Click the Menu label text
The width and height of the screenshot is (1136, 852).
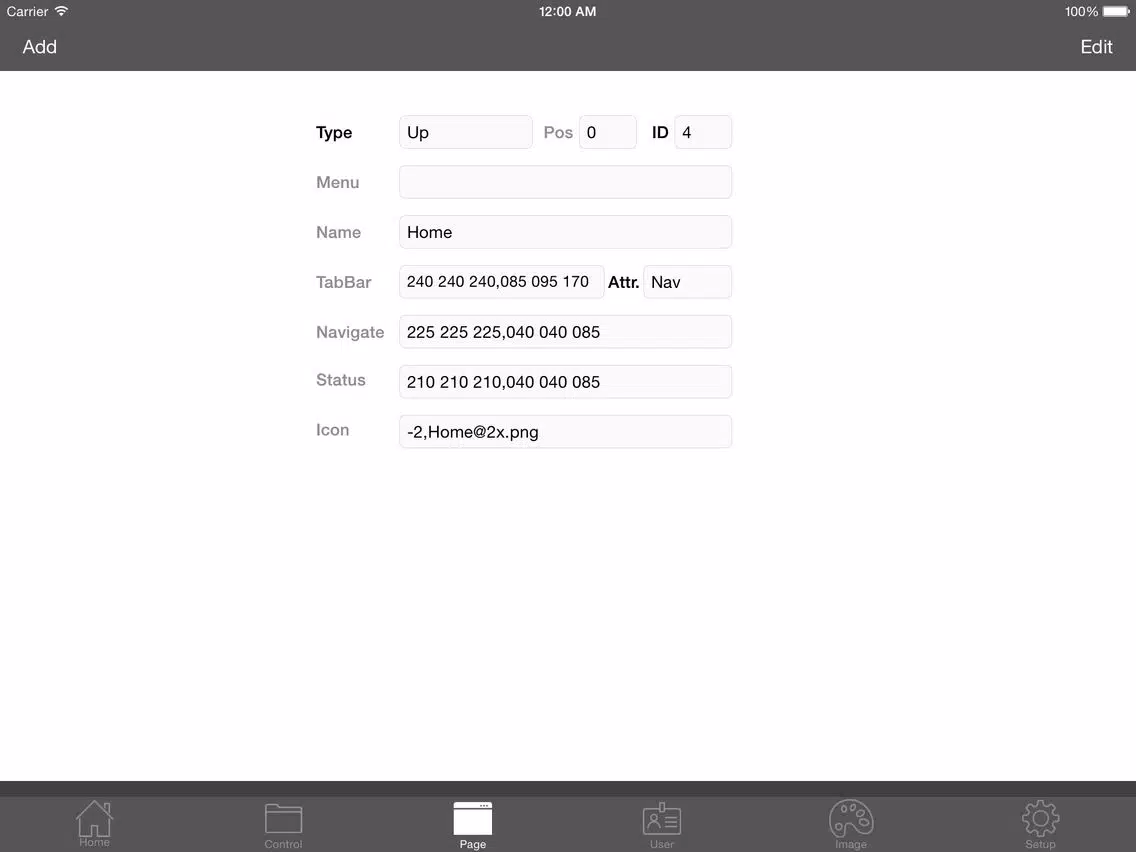(x=338, y=183)
